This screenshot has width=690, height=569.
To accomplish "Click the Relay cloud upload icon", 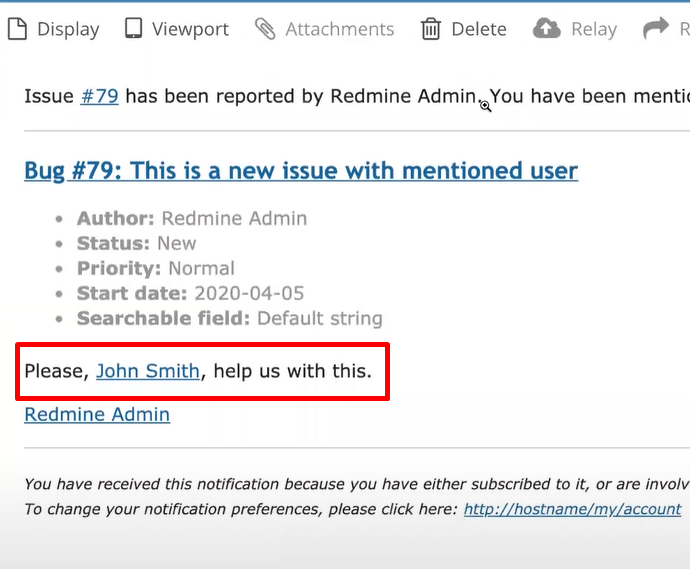I will pos(547,29).
